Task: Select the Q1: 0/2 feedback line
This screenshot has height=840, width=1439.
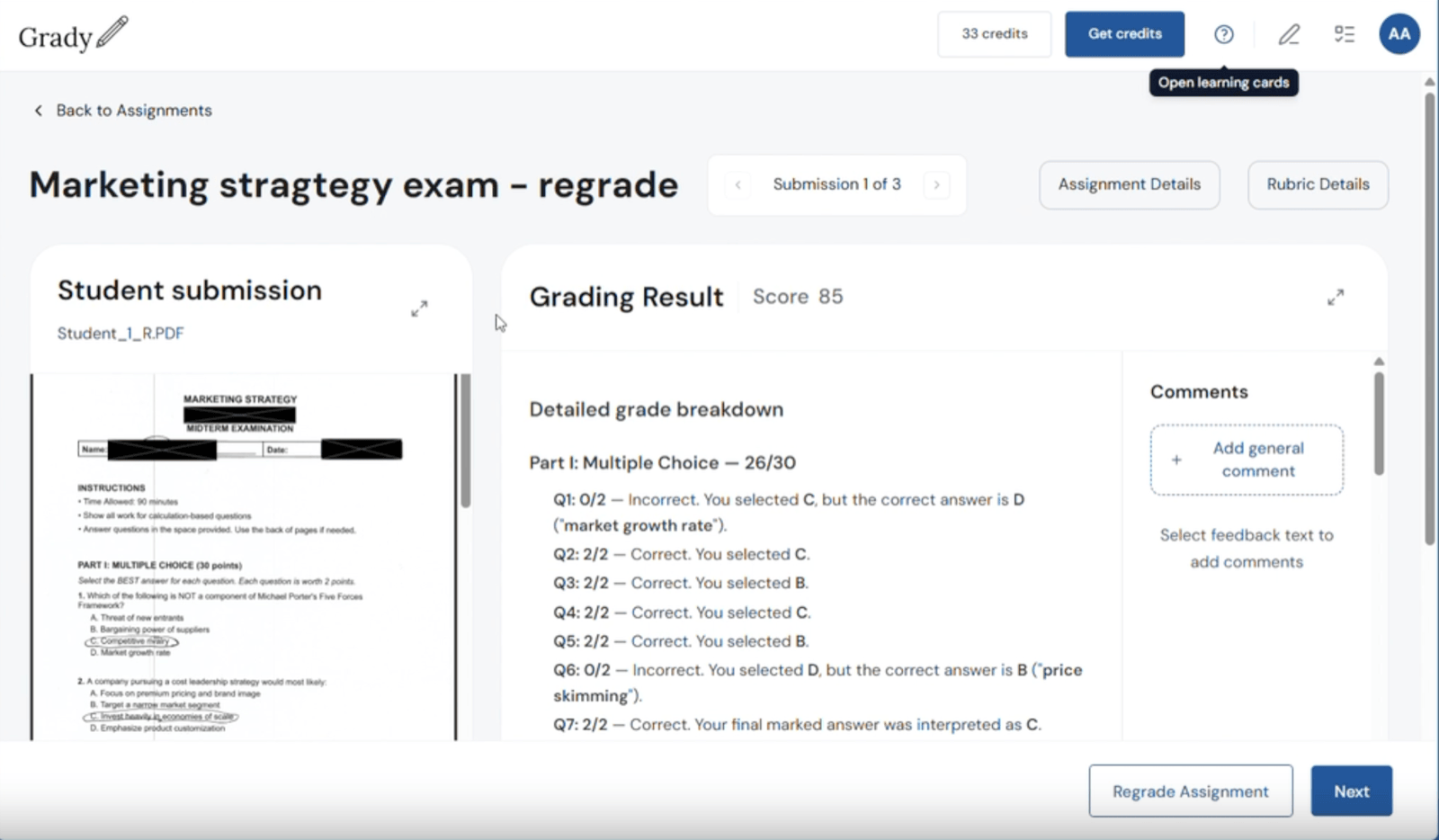Action: pos(789,513)
